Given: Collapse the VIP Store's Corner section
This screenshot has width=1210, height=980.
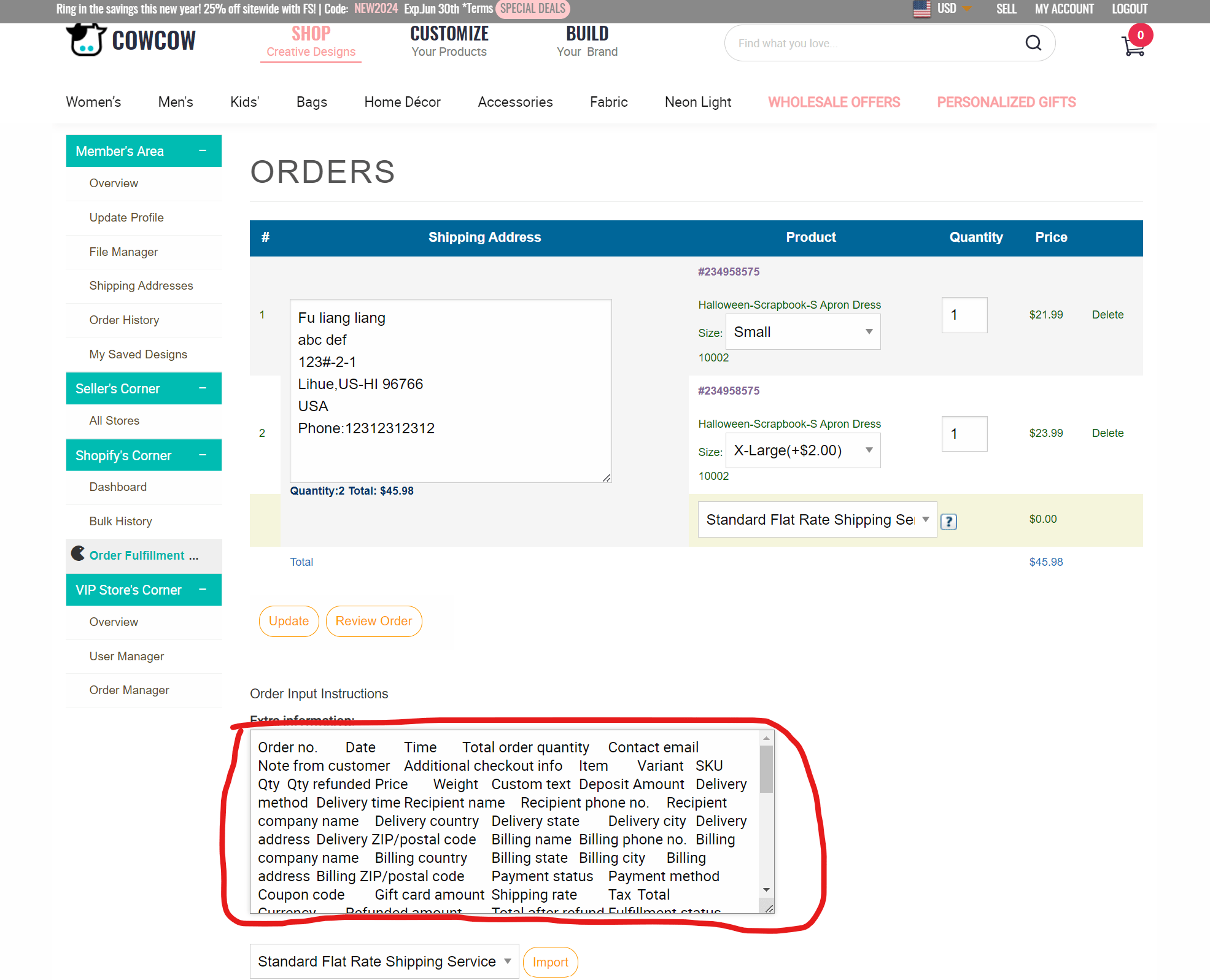Looking at the screenshot, I should 203,590.
